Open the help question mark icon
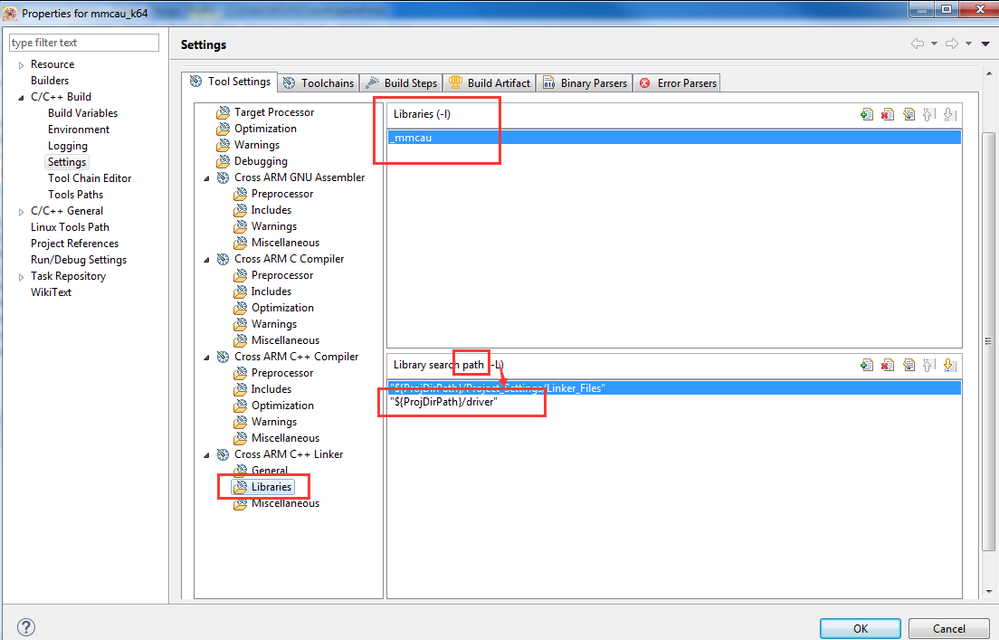The width and height of the screenshot is (999, 640). pyautogui.click(x=26, y=627)
